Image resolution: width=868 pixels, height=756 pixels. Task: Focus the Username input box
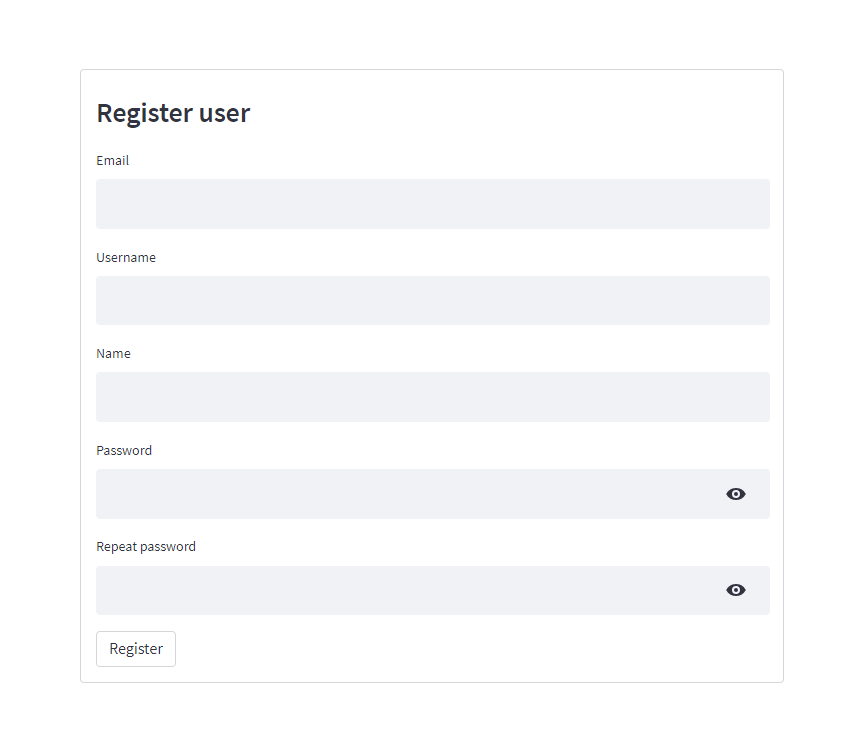432,300
